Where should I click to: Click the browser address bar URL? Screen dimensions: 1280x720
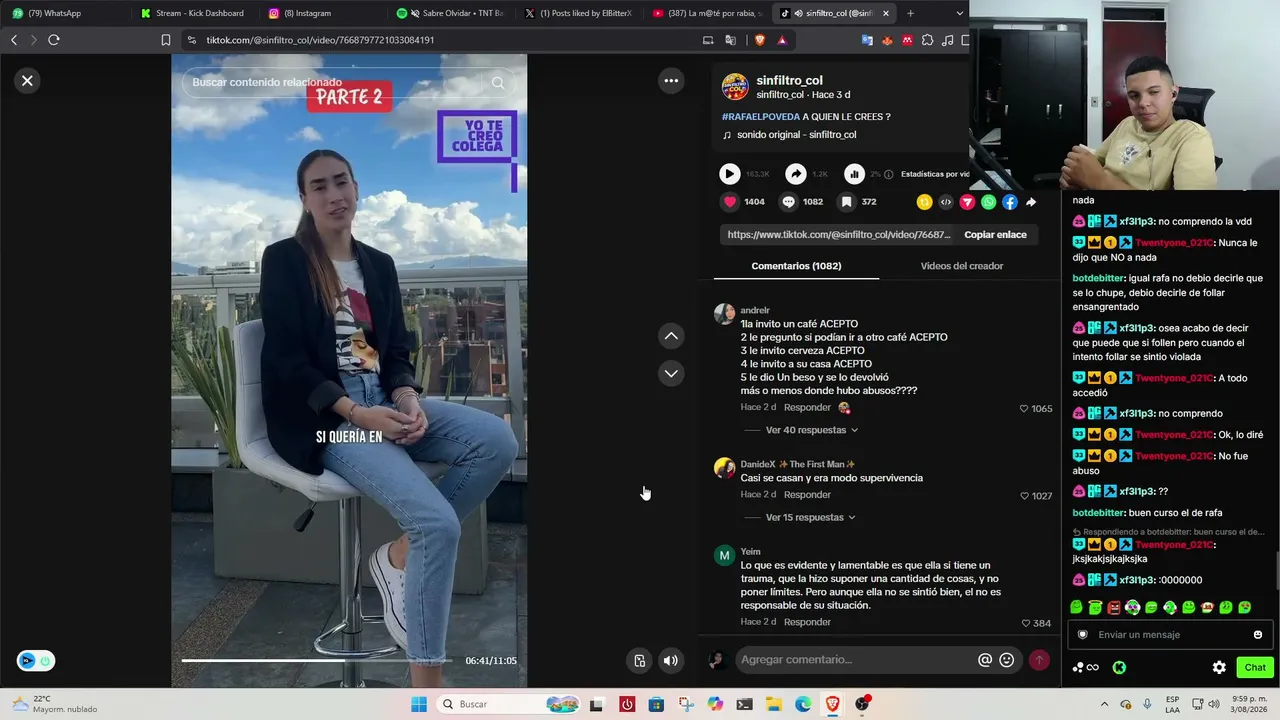pos(320,40)
